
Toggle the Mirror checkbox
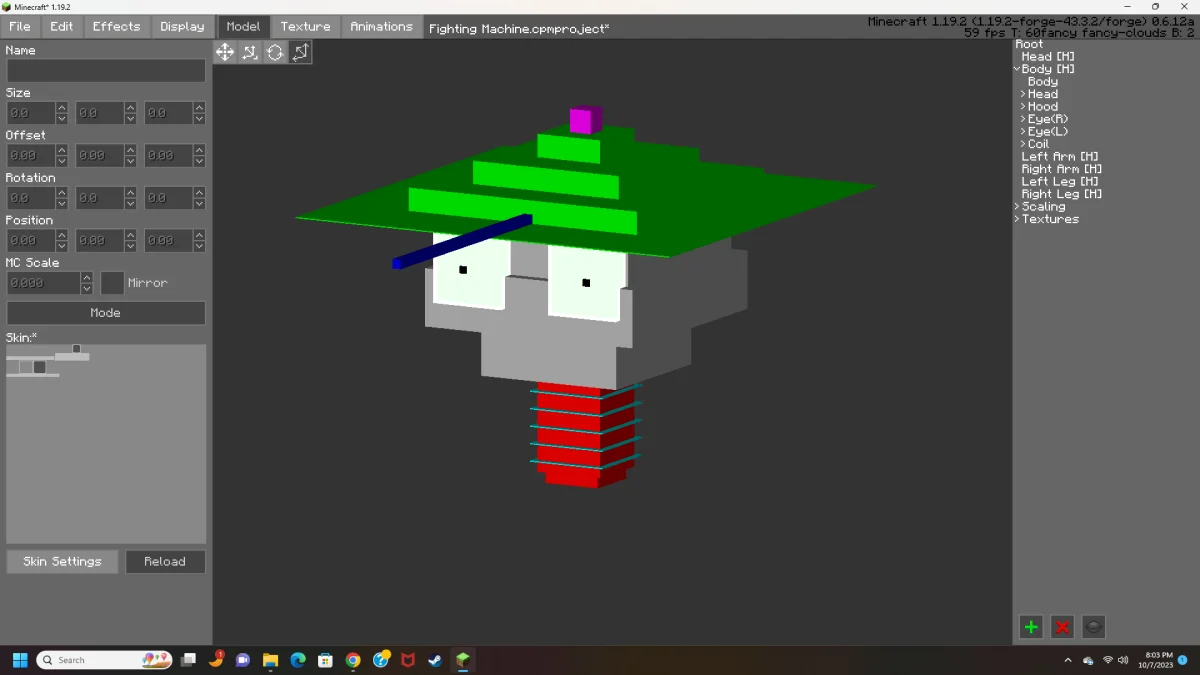pyautogui.click(x=113, y=283)
